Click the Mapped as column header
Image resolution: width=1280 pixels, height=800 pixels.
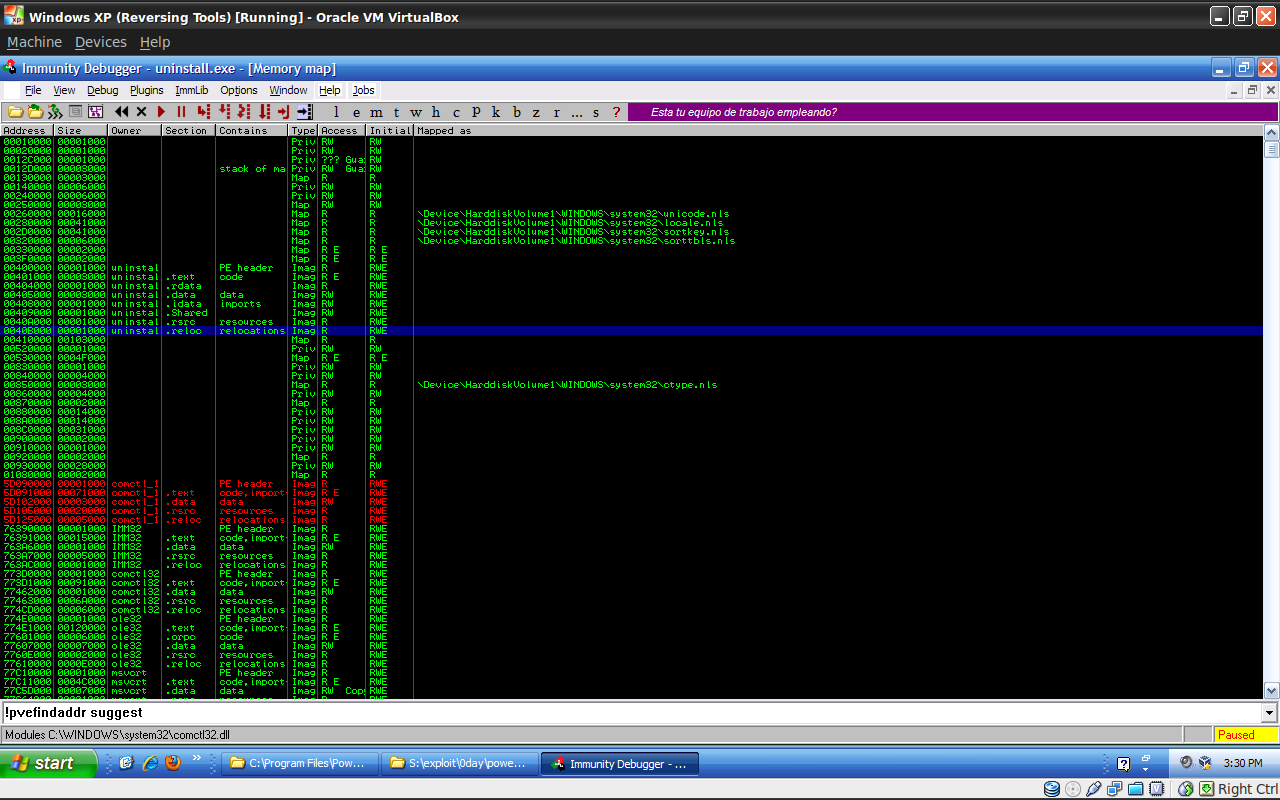pyautogui.click(x=838, y=131)
